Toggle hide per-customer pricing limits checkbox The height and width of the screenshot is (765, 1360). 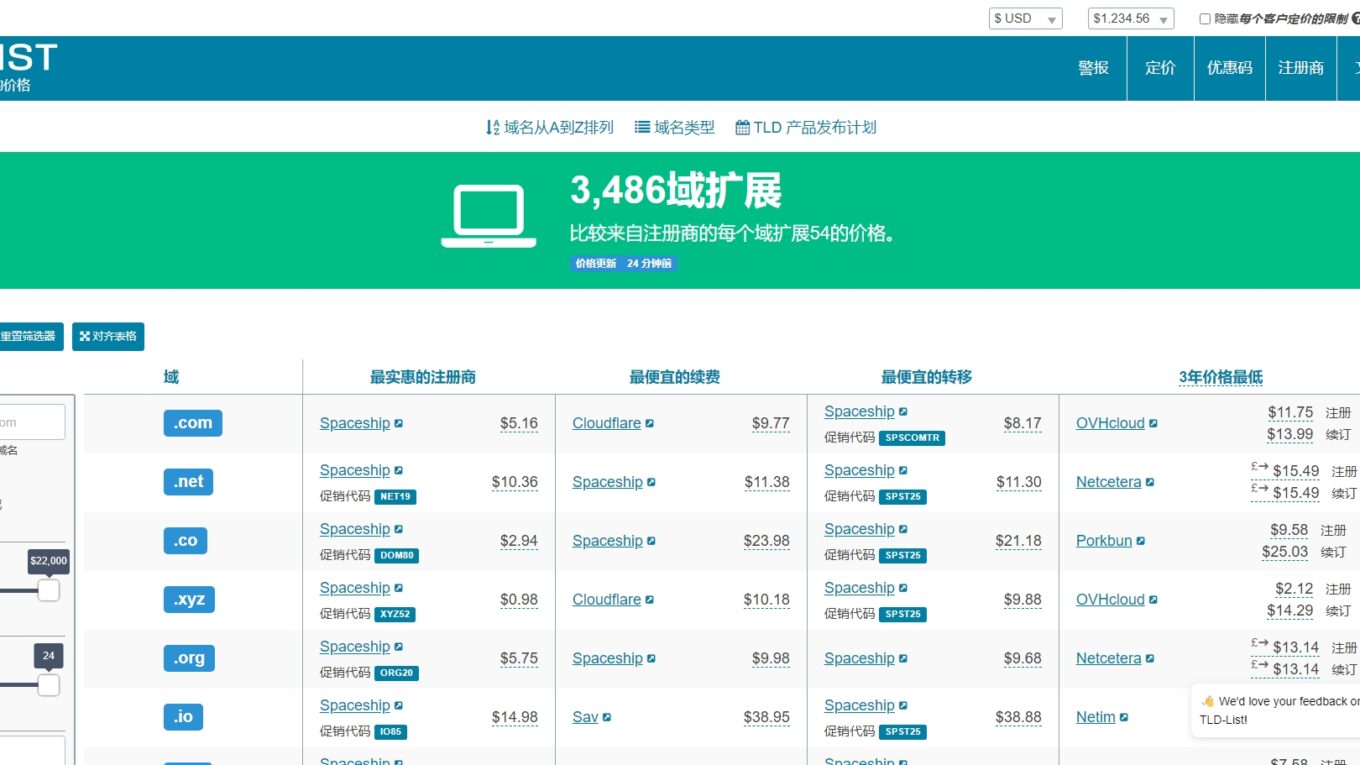(1205, 19)
